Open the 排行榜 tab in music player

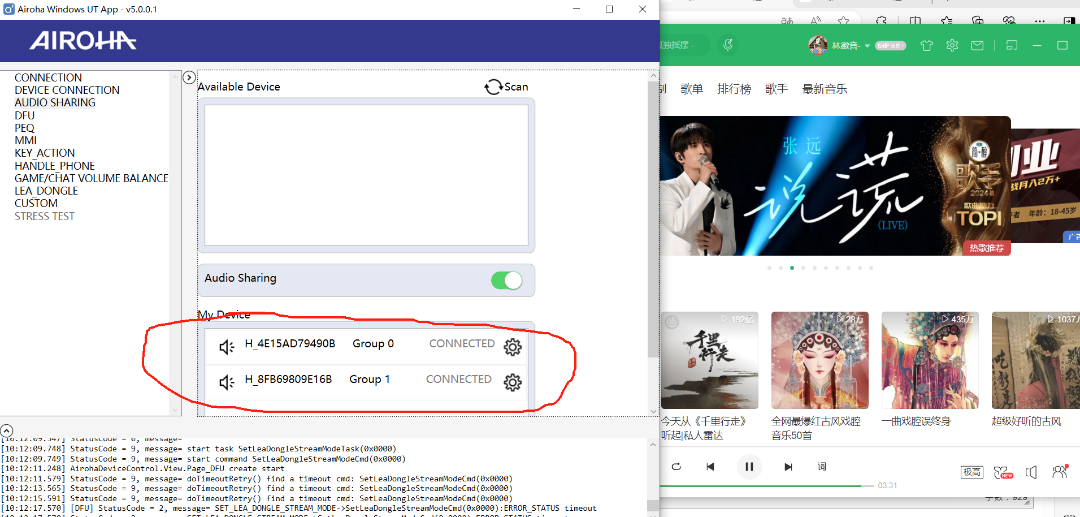[734, 89]
